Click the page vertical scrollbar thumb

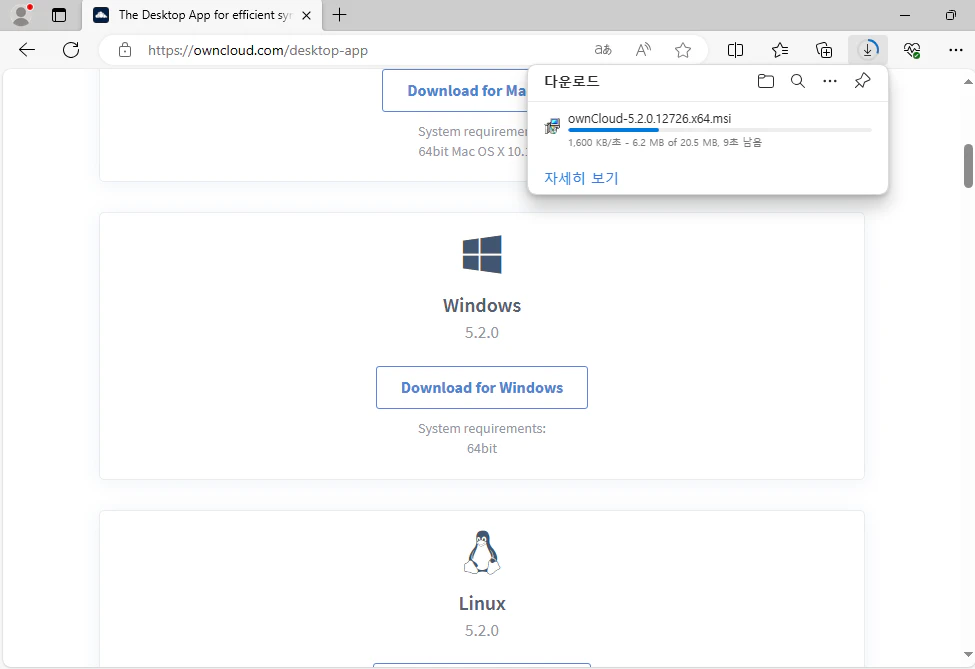click(x=968, y=165)
